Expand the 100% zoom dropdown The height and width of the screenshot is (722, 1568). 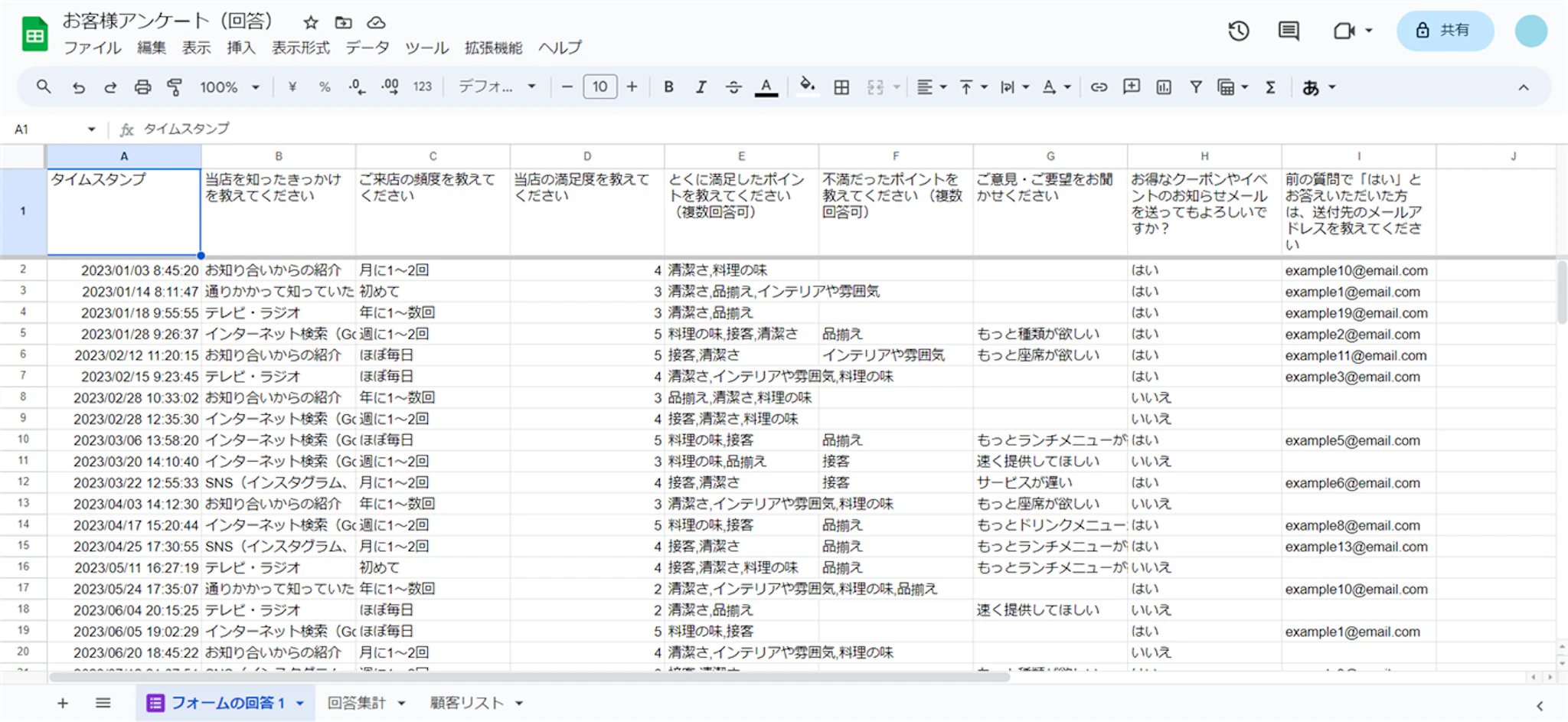pos(230,87)
